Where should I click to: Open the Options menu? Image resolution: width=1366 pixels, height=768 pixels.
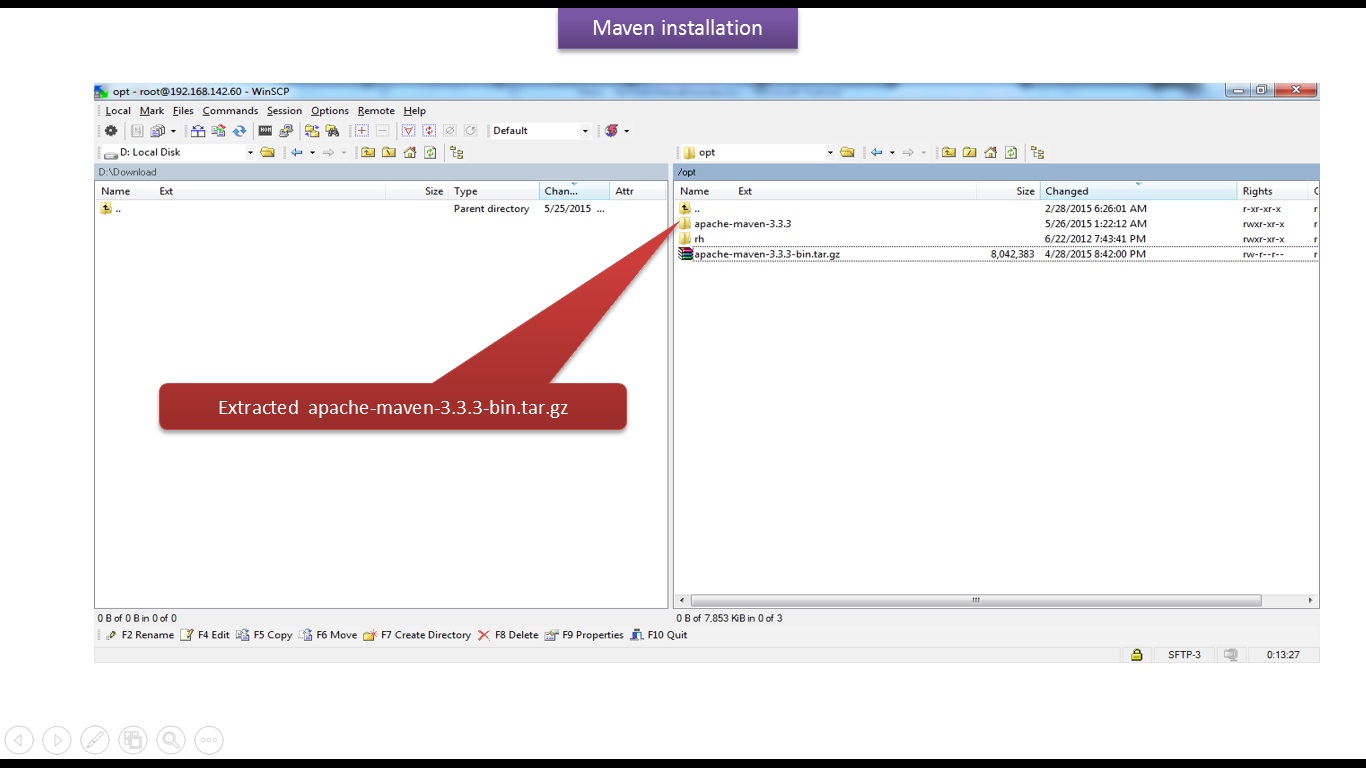coord(330,111)
